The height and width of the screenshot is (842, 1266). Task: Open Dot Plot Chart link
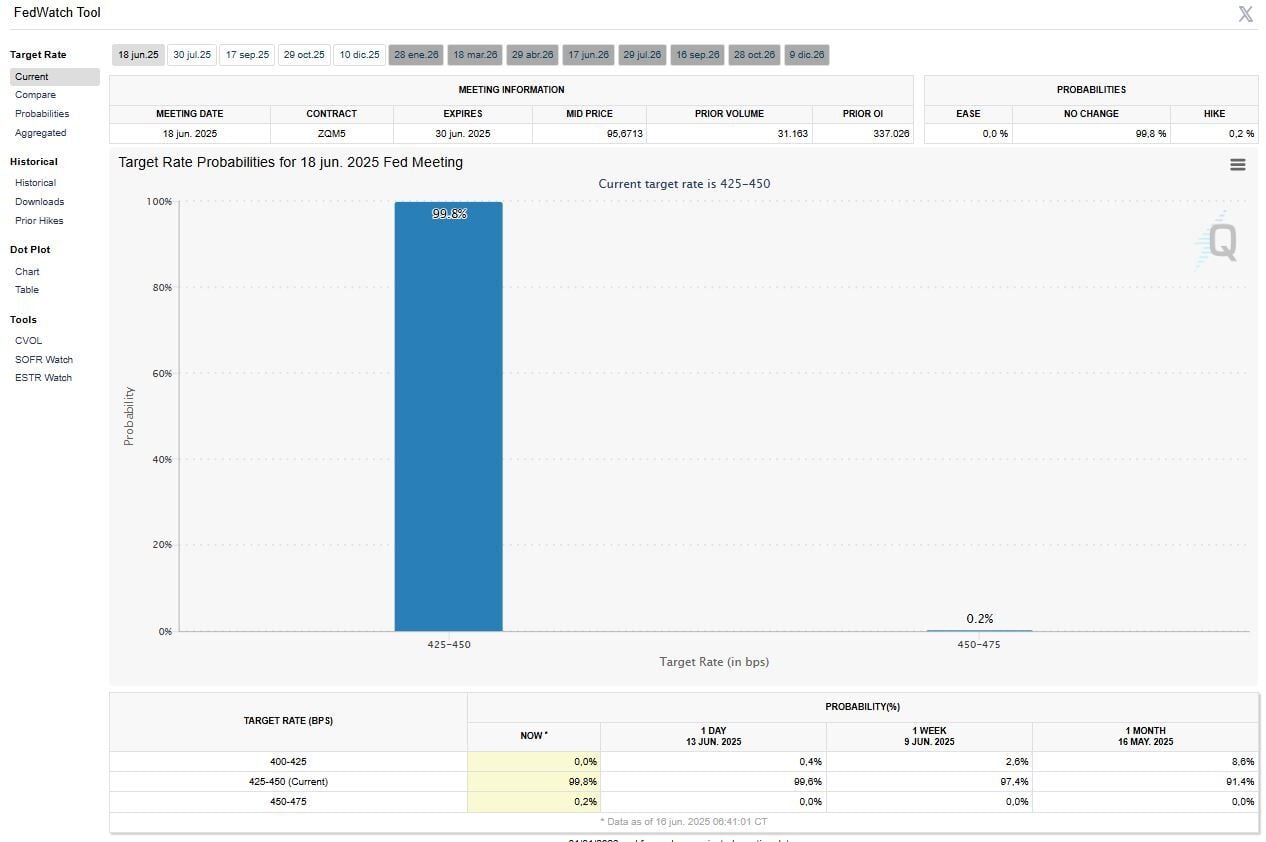click(x=27, y=272)
